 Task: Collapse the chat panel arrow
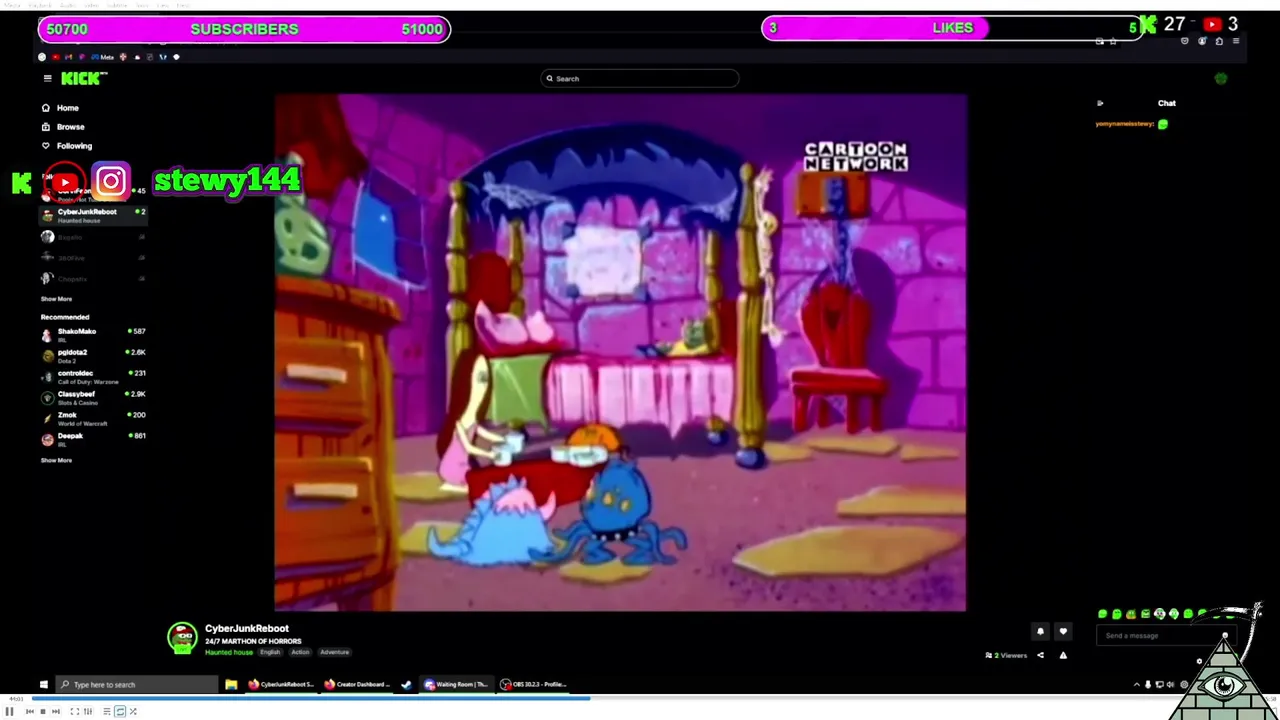tap(1100, 103)
